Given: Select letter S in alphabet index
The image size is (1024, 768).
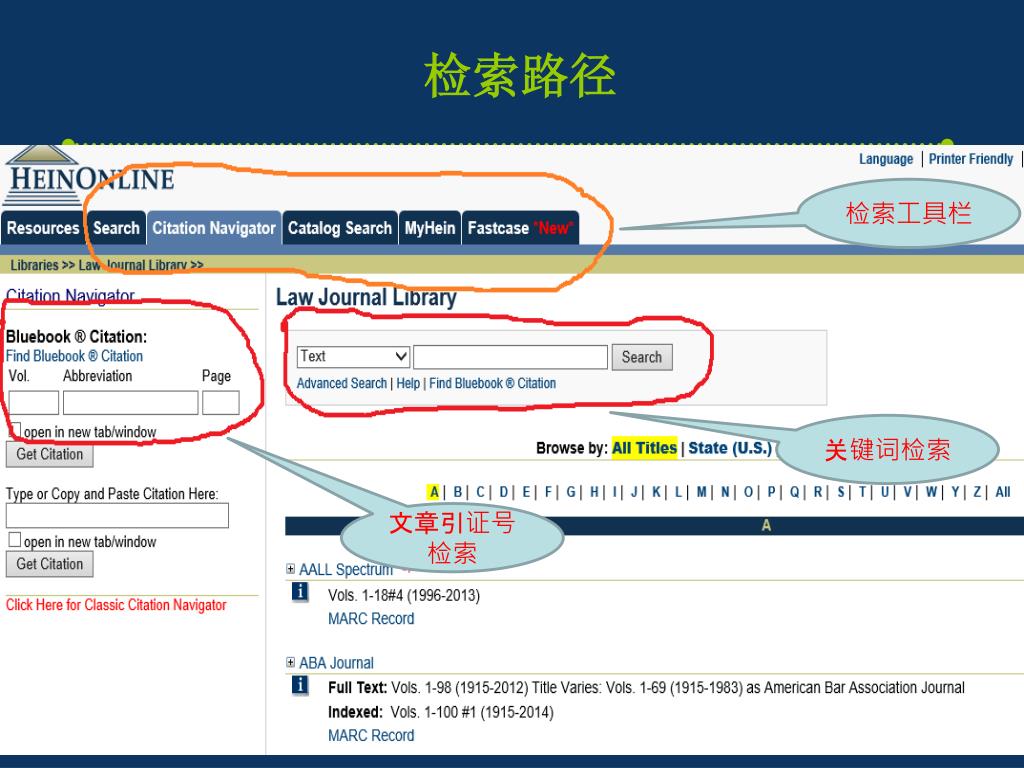Looking at the screenshot, I should click(841, 492).
